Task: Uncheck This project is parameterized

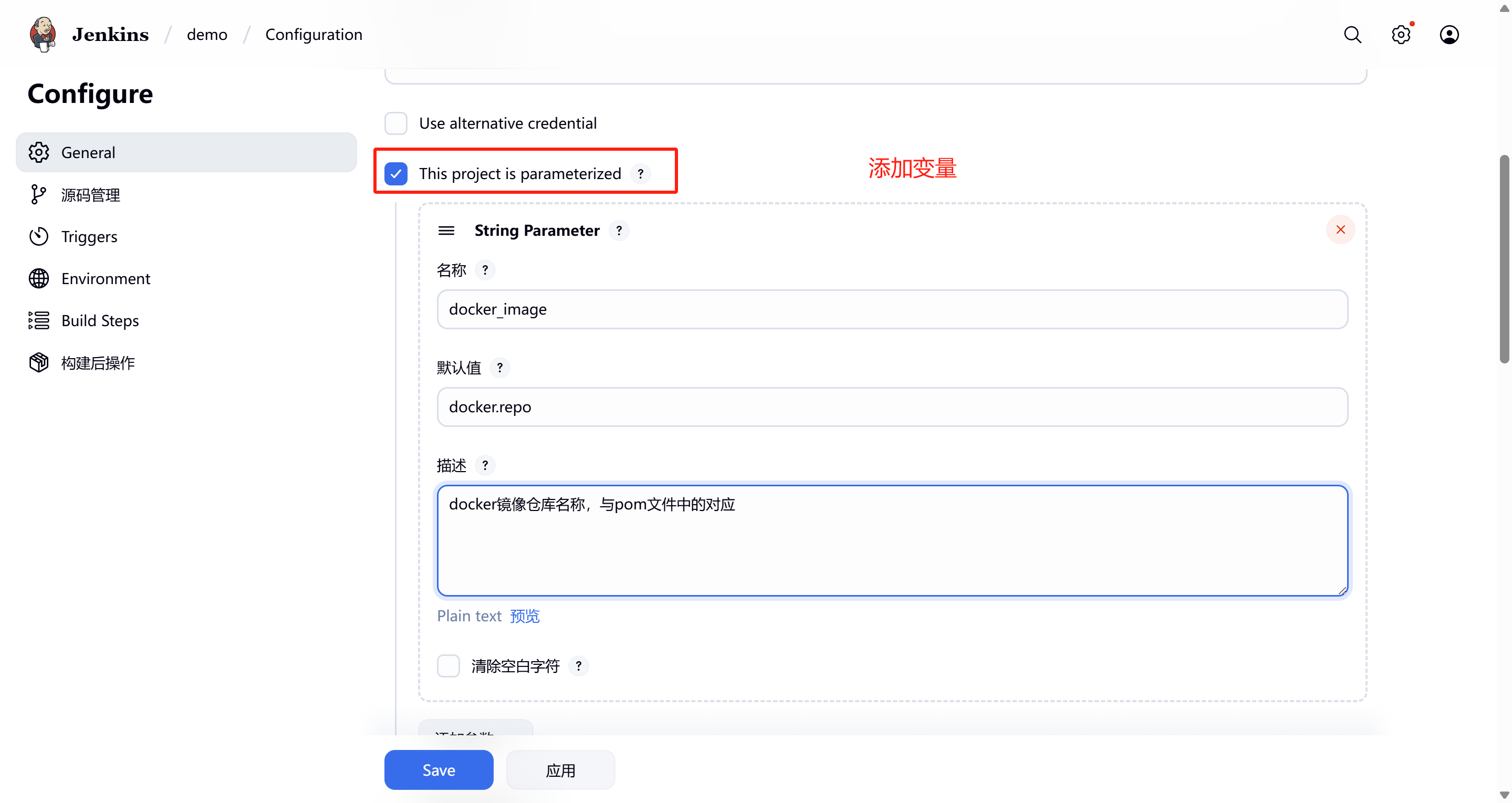Action: pos(396,174)
